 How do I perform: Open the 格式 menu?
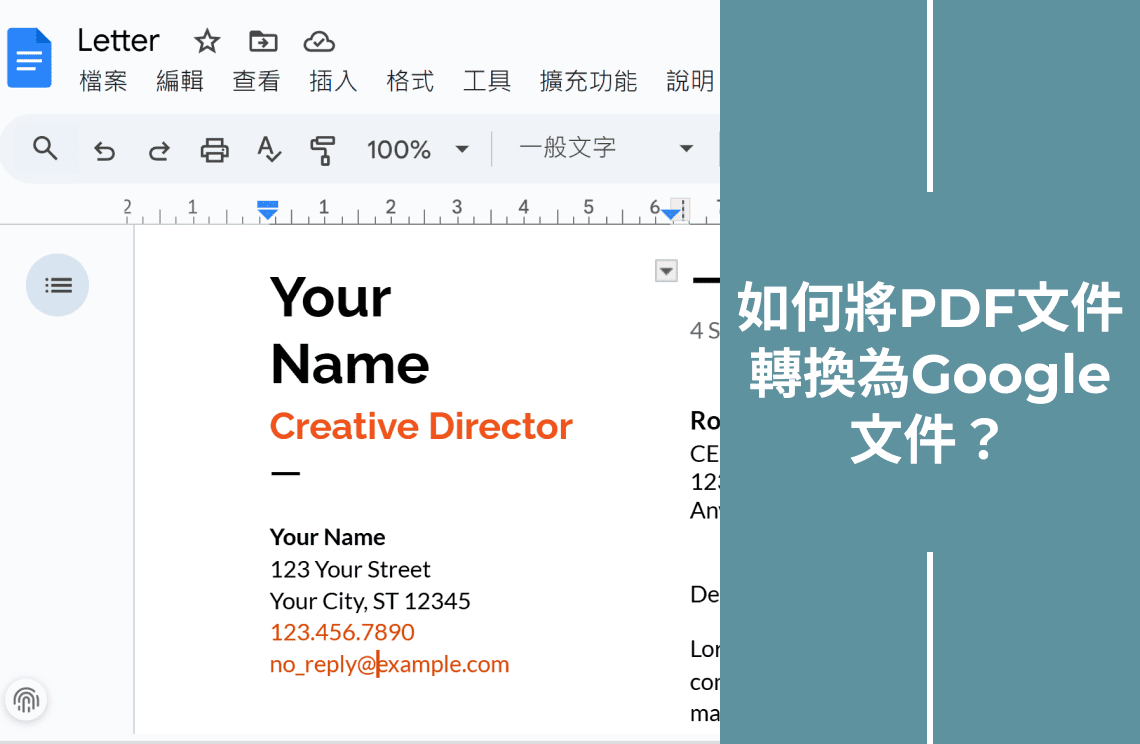click(x=410, y=81)
